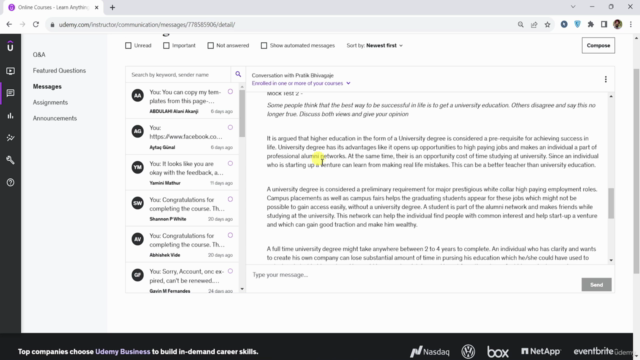This screenshot has height=360, width=640.
Task: Click the site lock icon in address bar
Action: 52,24
